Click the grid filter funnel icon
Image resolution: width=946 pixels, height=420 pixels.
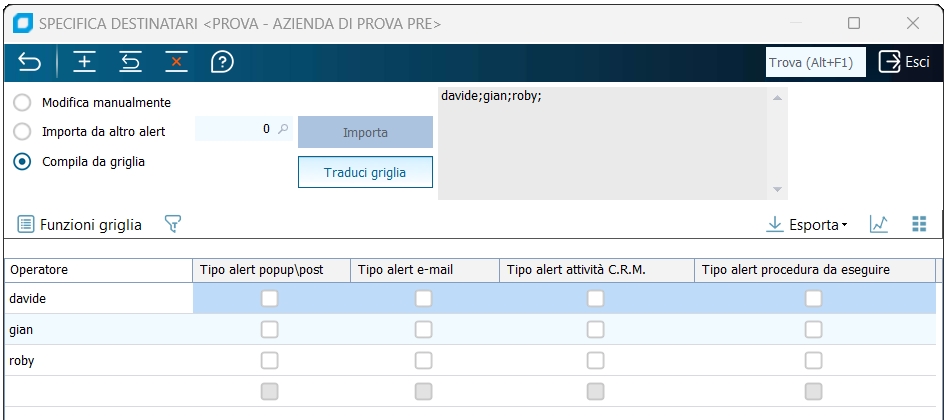[x=172, y=225]
